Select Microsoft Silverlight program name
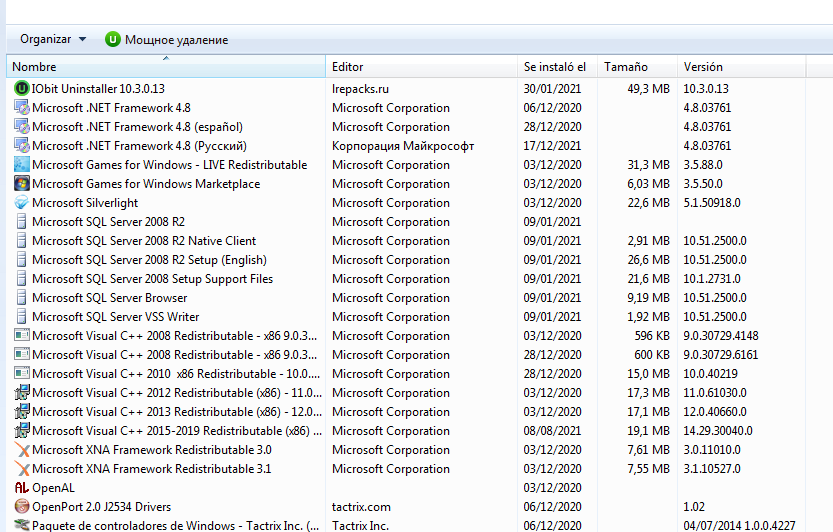 [85, 203]
